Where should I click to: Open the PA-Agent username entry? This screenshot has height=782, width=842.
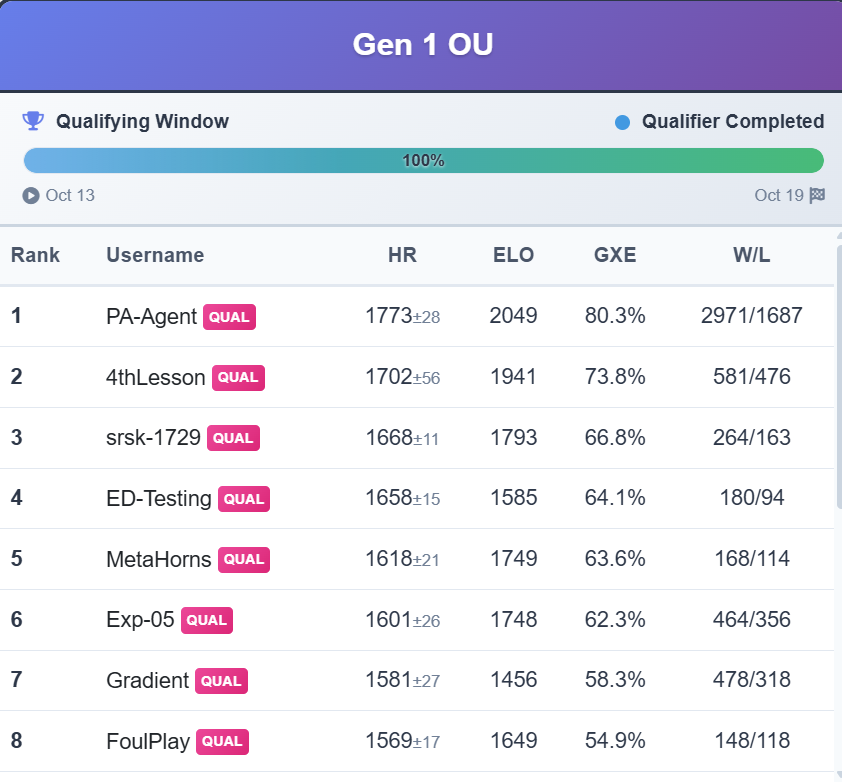click(x=151, y=316)
